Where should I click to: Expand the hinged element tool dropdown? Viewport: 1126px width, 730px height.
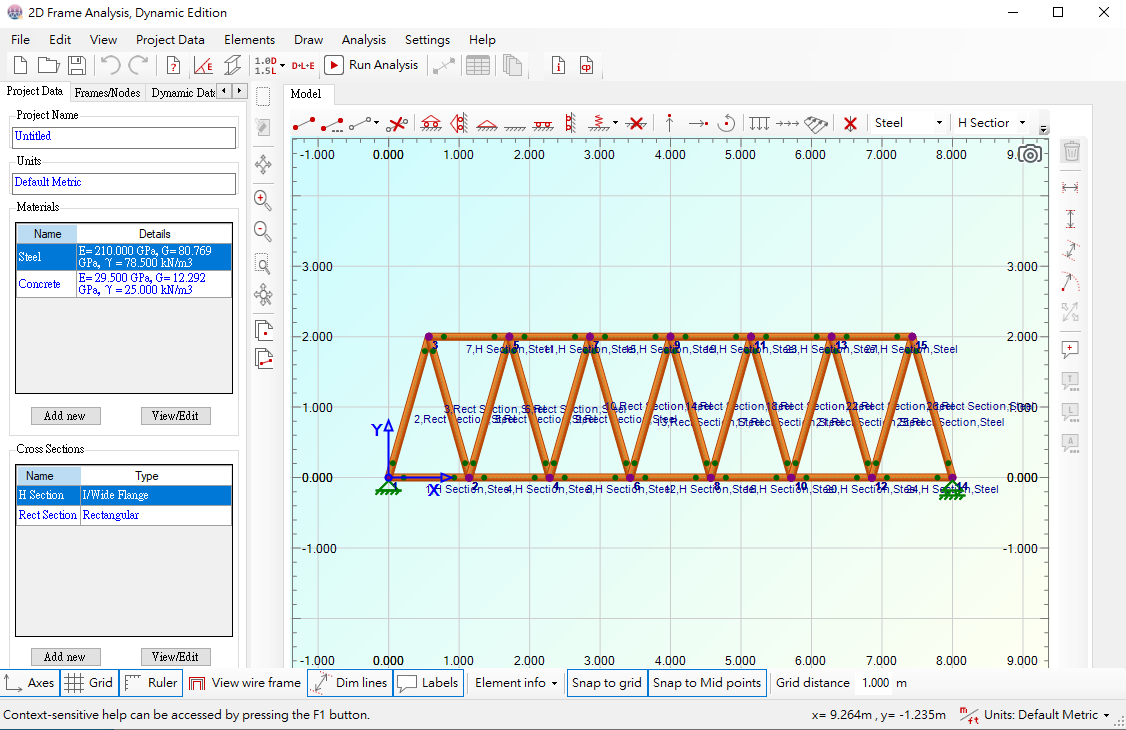pos(376,123)
